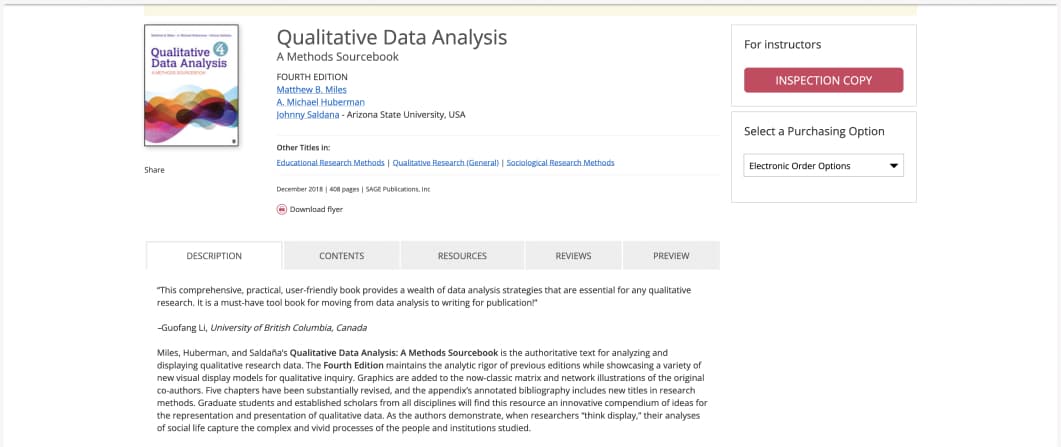Switch to the Contents tab
1061x447 pixels.
(341, 256)
